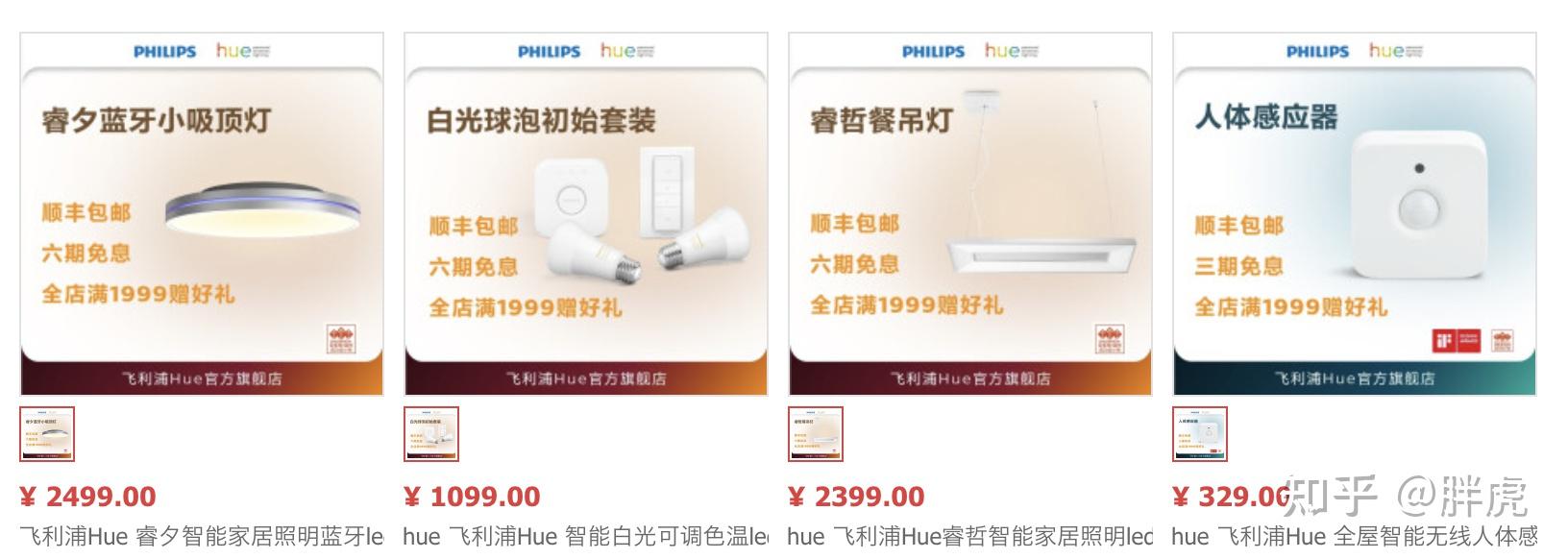The height and width of the screenshot is (559, 1568).
Task: Click the ¥ 2499.00 price
Action: tap(87, 497)
